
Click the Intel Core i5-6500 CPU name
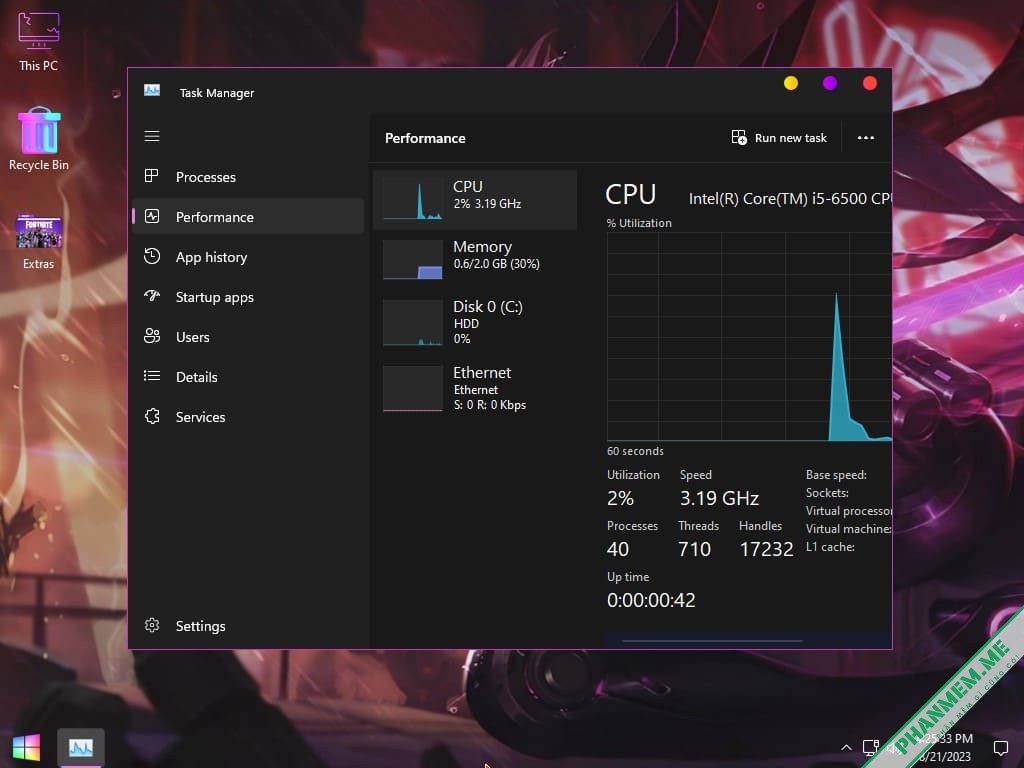(790, 199)
